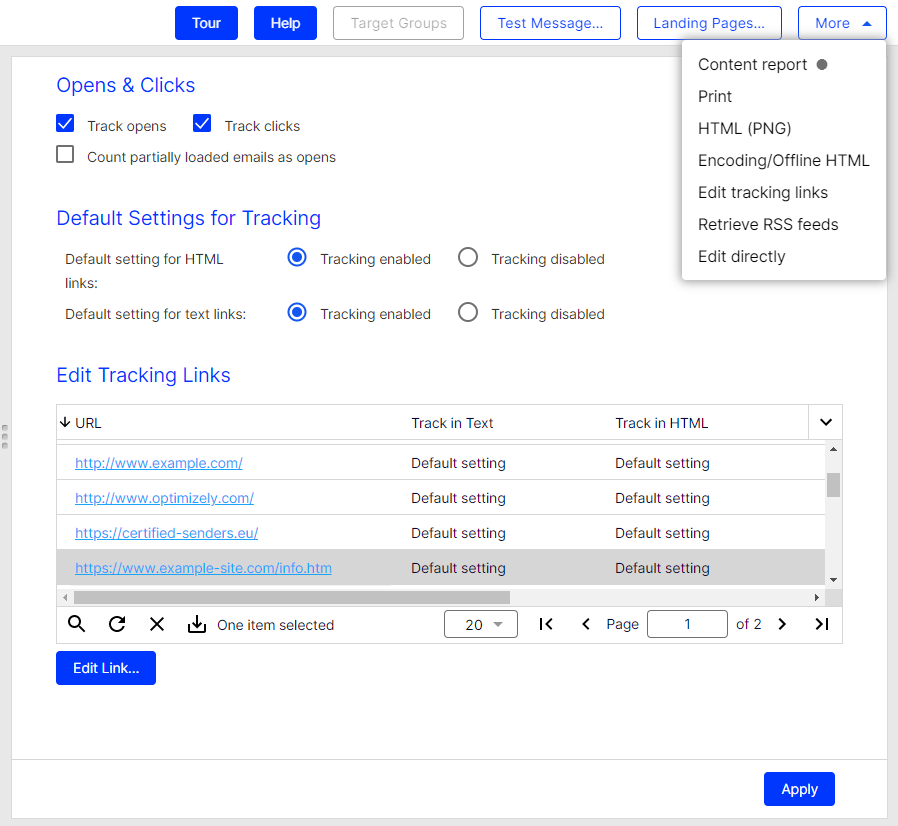Click the vertical scrollbar thumb in the table

click(x=833, y=485)
